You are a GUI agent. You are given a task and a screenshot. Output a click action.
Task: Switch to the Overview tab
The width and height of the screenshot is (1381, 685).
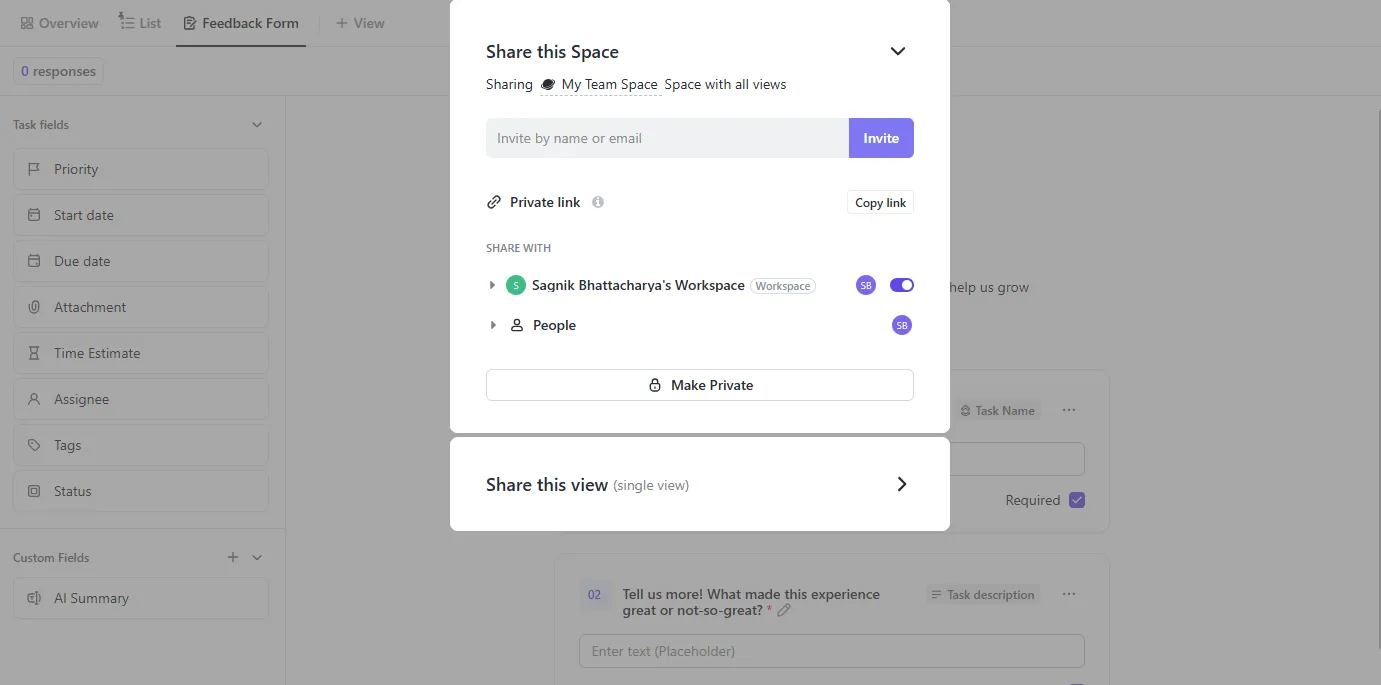pyautogui.click(x=59, y=23)
